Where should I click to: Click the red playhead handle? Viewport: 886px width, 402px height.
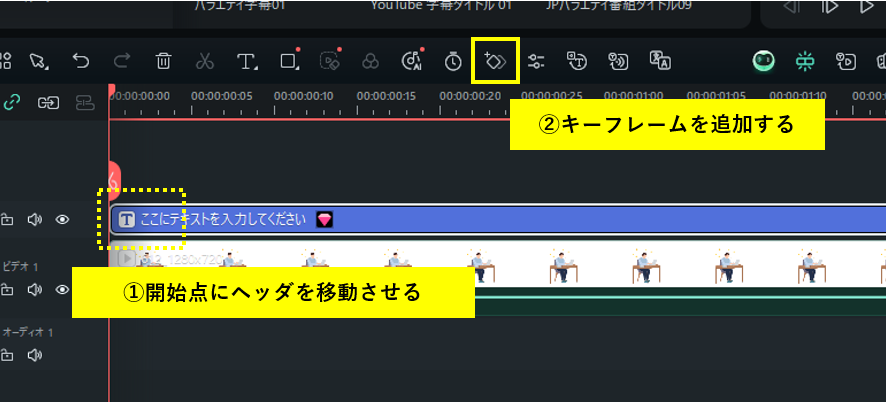[112, 89]
